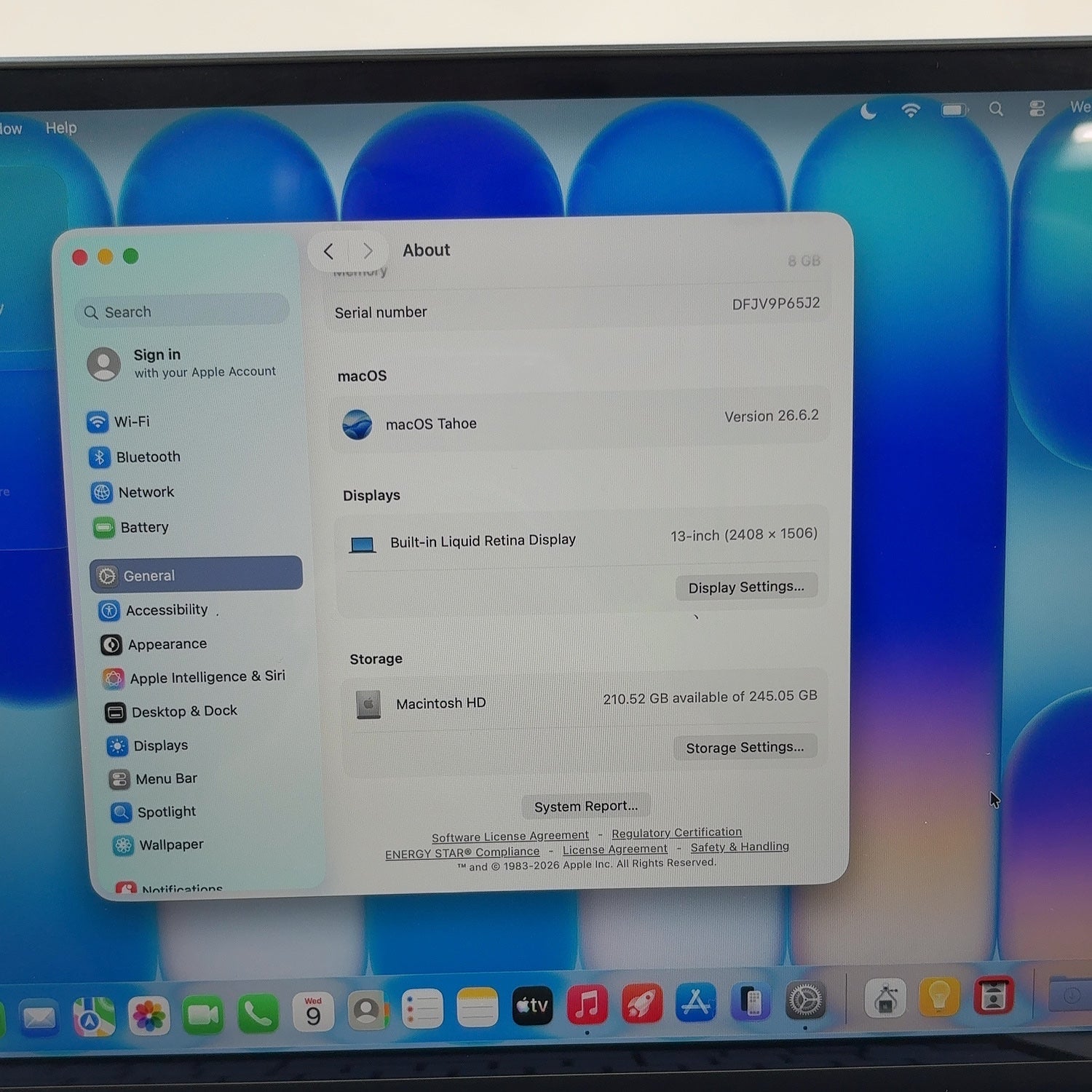Go back using the left chevron button
The width and height of the screenshot is (1092, 1092).
329,251
